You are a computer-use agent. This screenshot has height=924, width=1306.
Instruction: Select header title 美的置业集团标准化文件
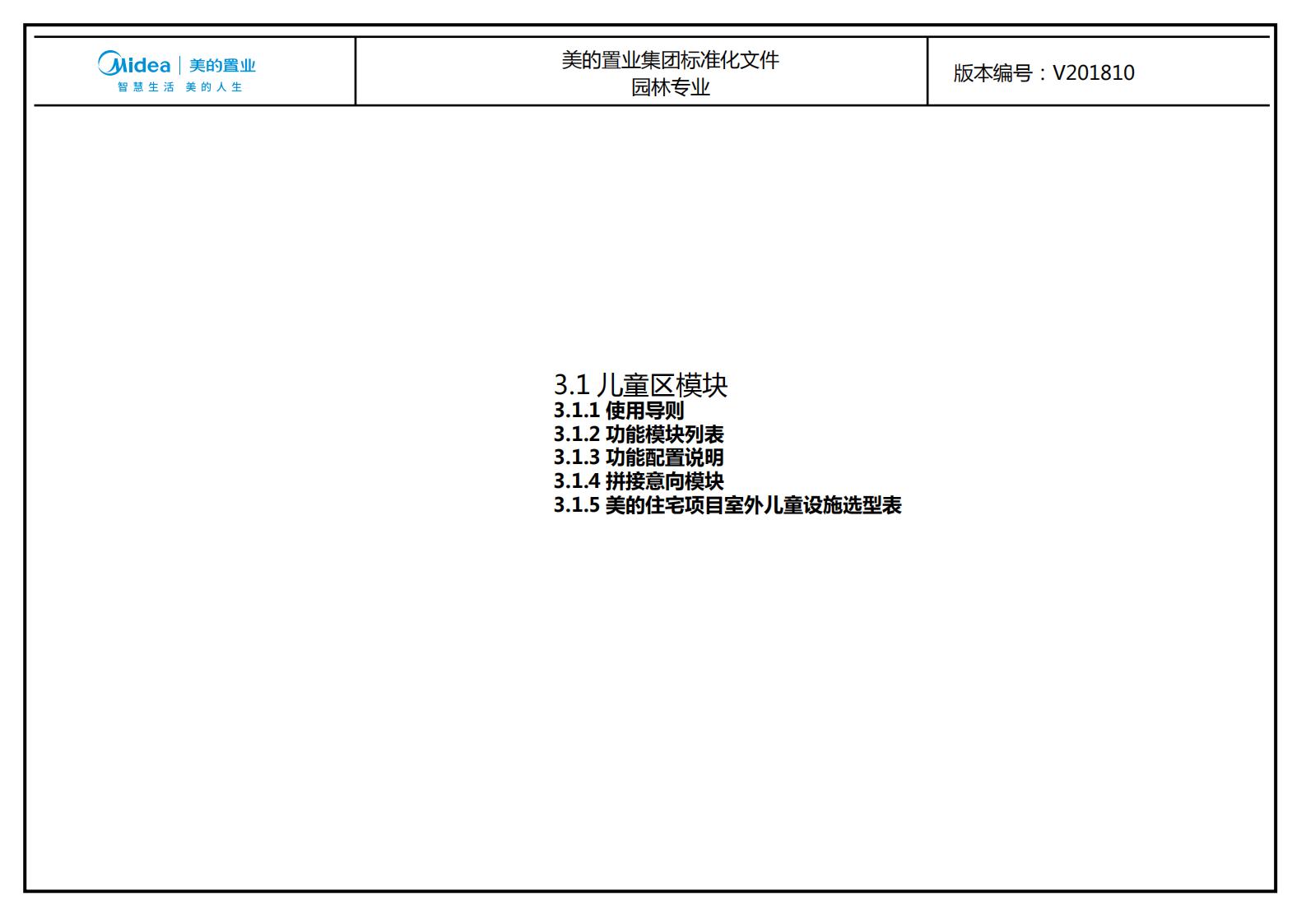(x=670, y=60)
